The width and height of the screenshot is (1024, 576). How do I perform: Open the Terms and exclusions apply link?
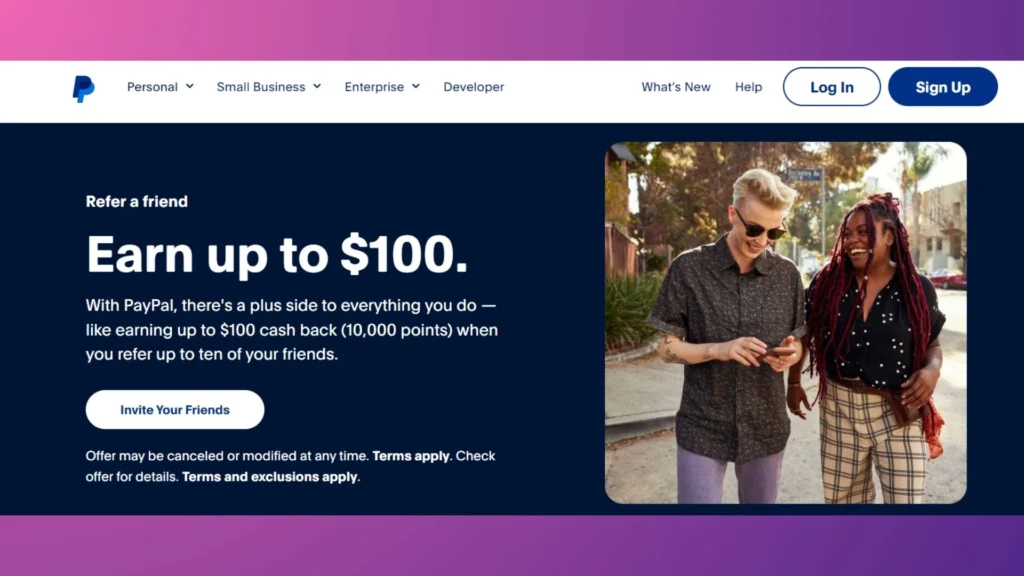(x=270, y=477)
